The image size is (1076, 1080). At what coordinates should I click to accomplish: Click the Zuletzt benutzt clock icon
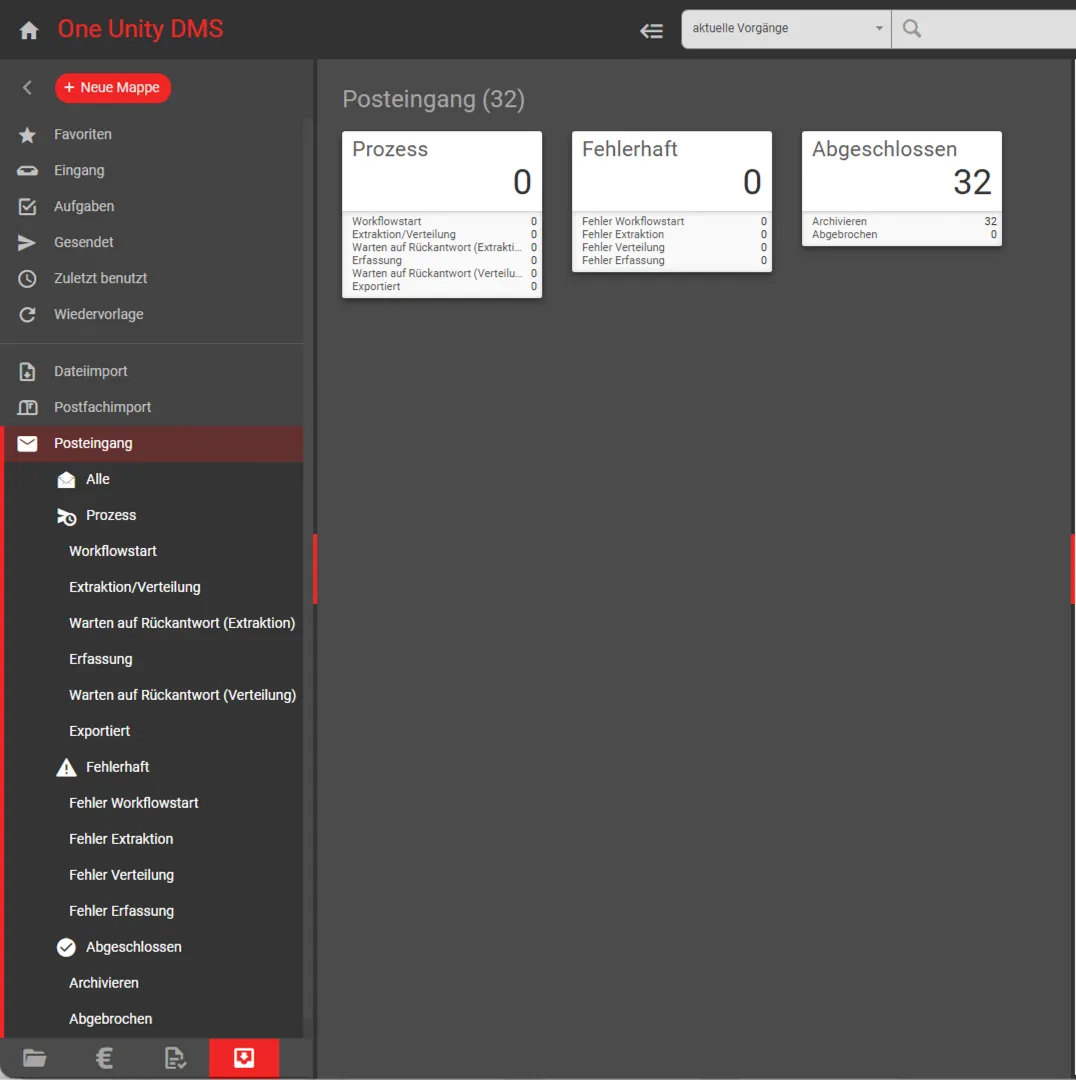28,278
